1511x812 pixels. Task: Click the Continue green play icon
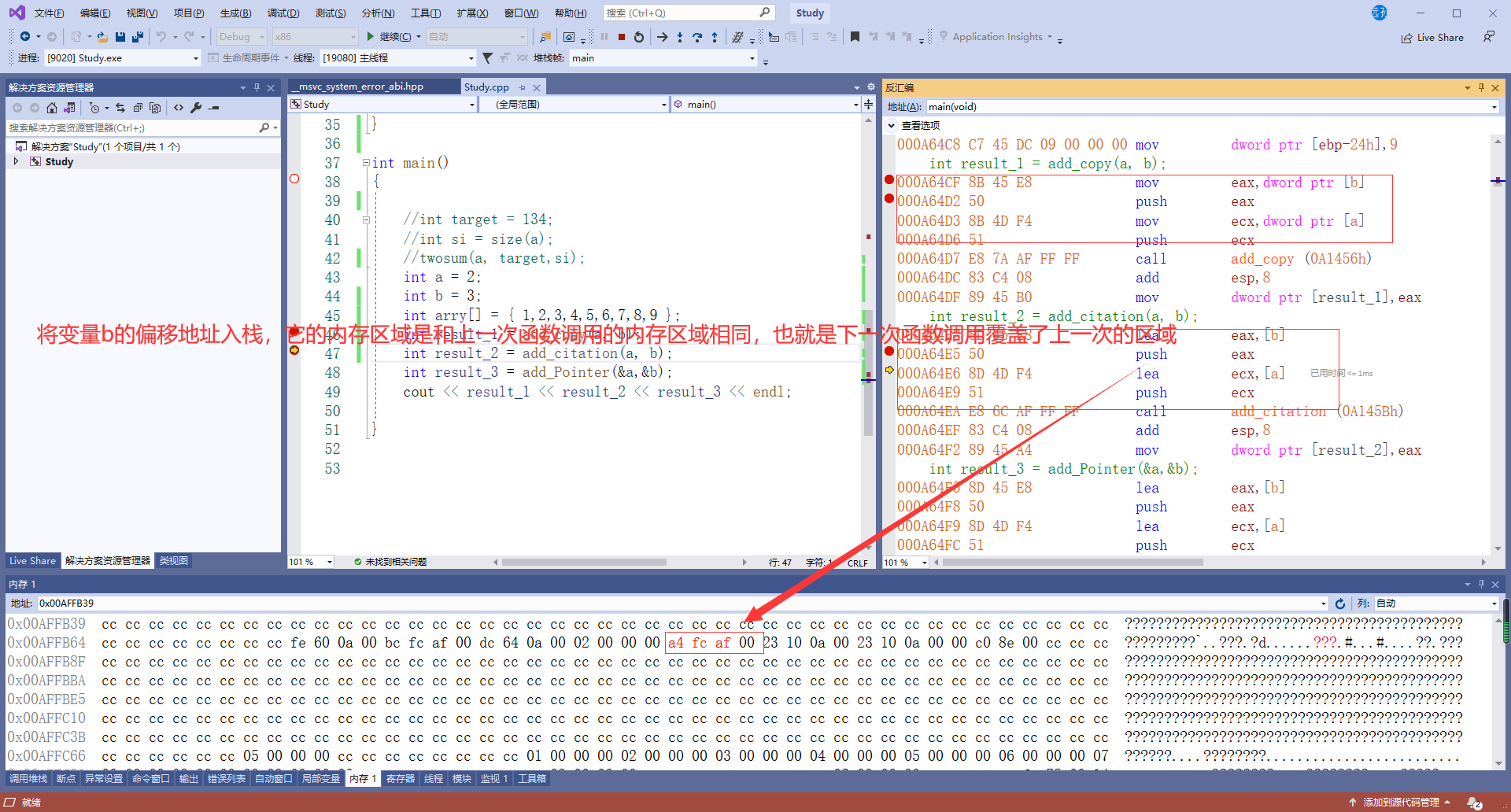(x=370, y=37)
